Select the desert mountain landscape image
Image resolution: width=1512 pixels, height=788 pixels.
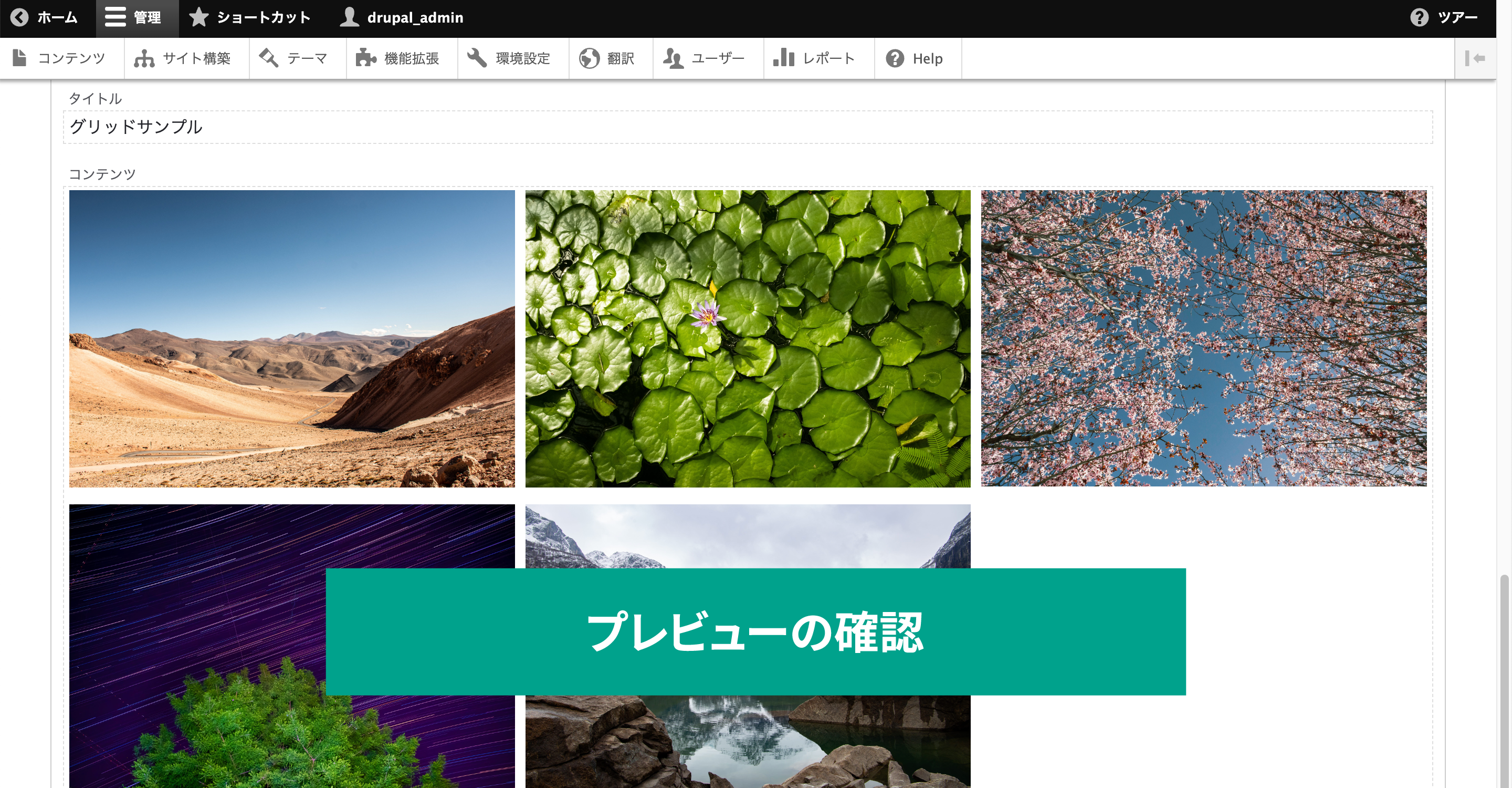tap(292, 338)
